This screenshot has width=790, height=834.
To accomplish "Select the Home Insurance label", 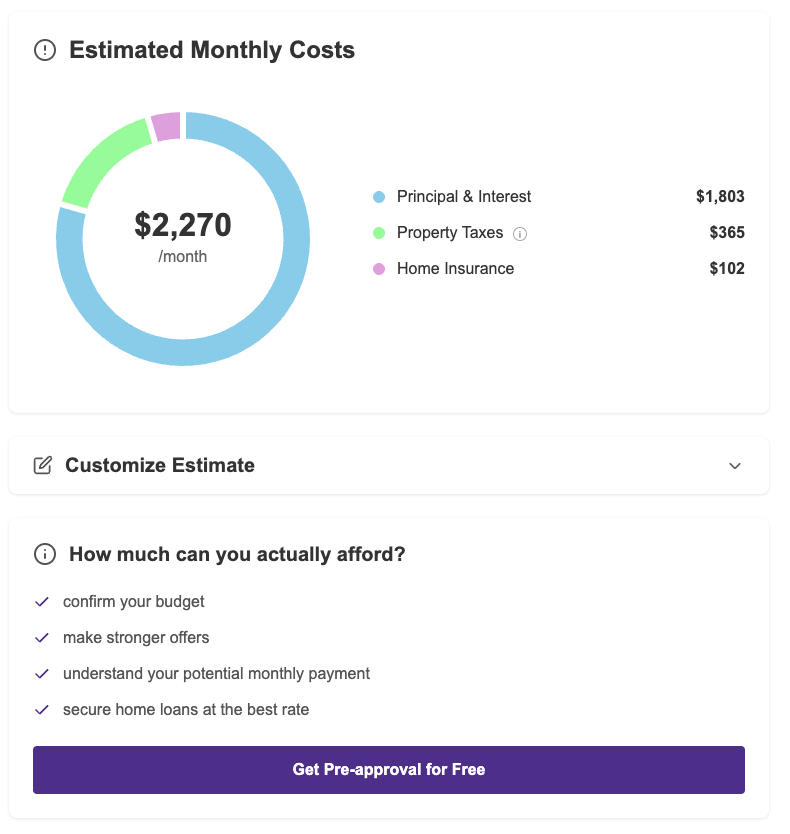I will [x=455, y=269].
